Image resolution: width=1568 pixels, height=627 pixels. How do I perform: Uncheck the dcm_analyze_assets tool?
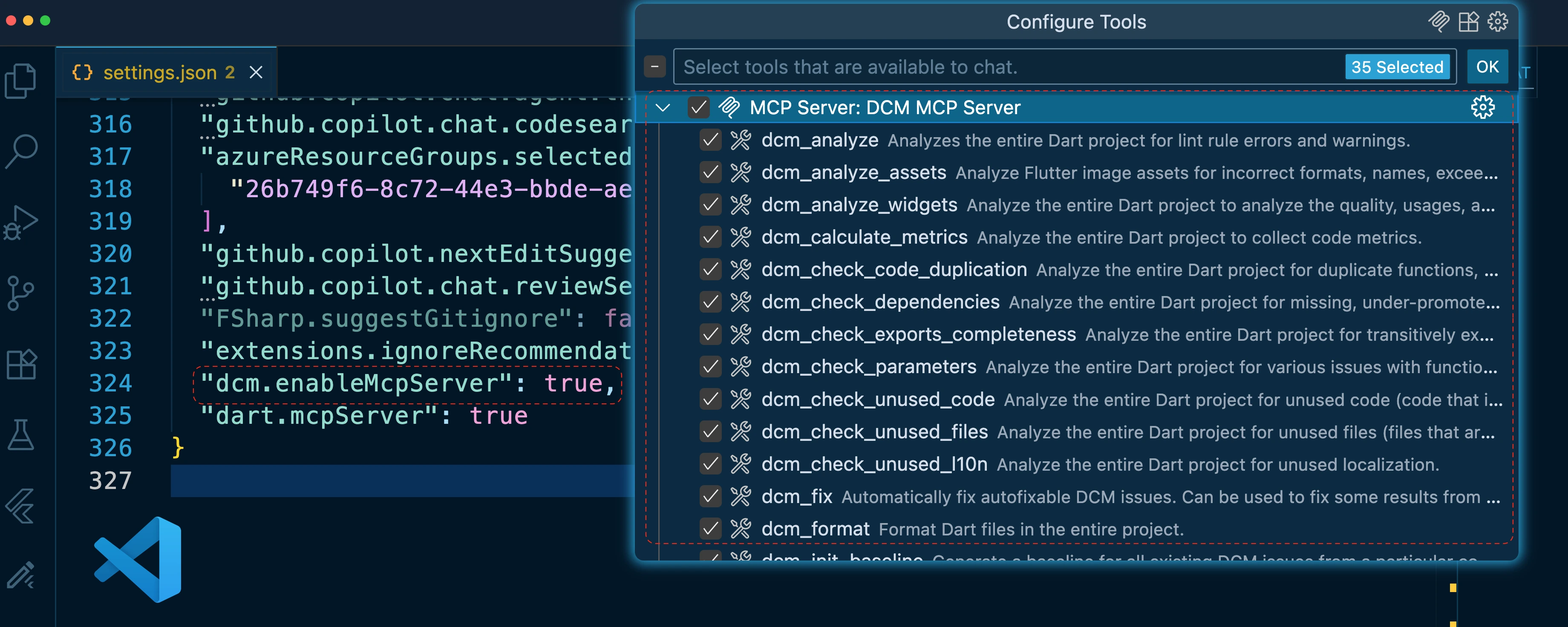[710, 172]
